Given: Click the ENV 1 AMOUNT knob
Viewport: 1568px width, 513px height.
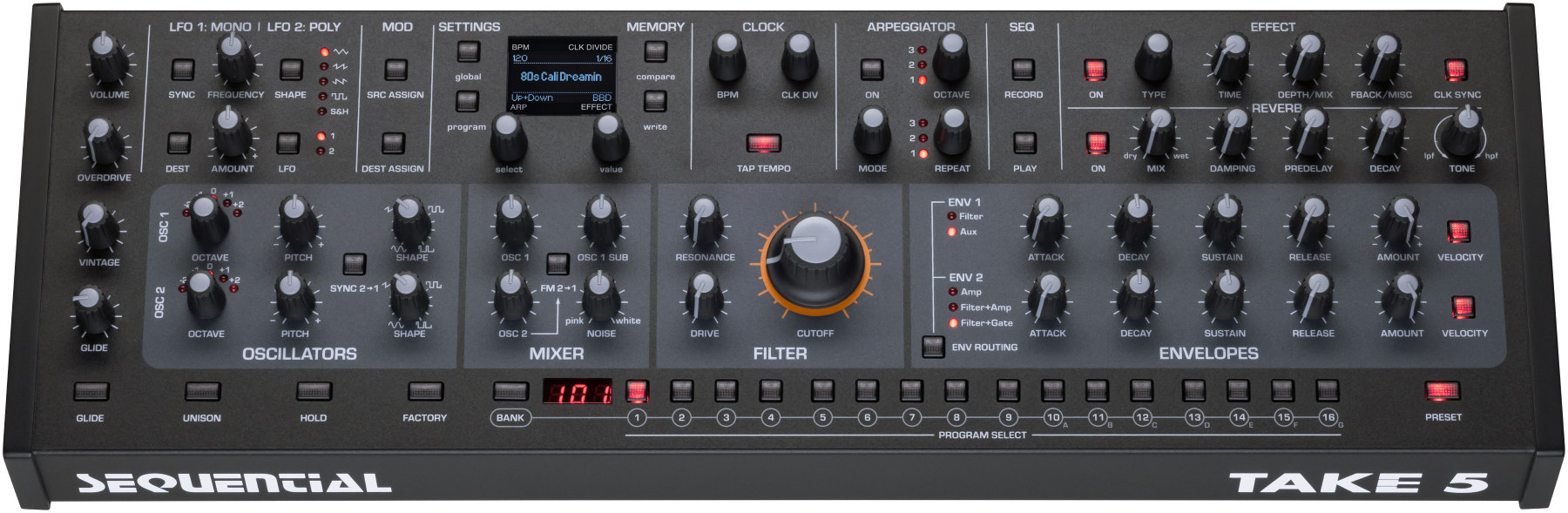Looking at the screenshot, I should click(1398, 221).
